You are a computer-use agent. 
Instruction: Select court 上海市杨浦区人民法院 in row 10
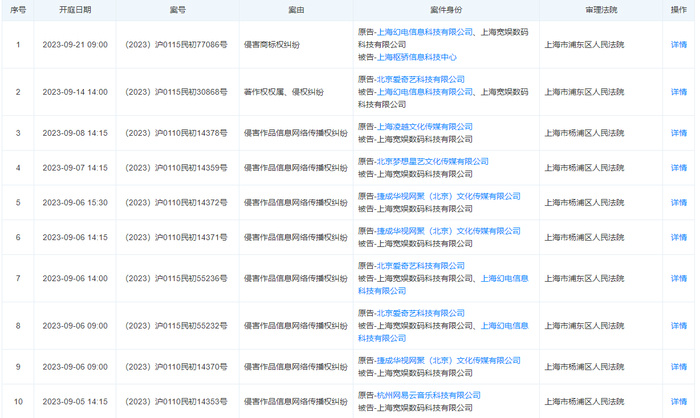pyautogui.click(x=584, y=402)
